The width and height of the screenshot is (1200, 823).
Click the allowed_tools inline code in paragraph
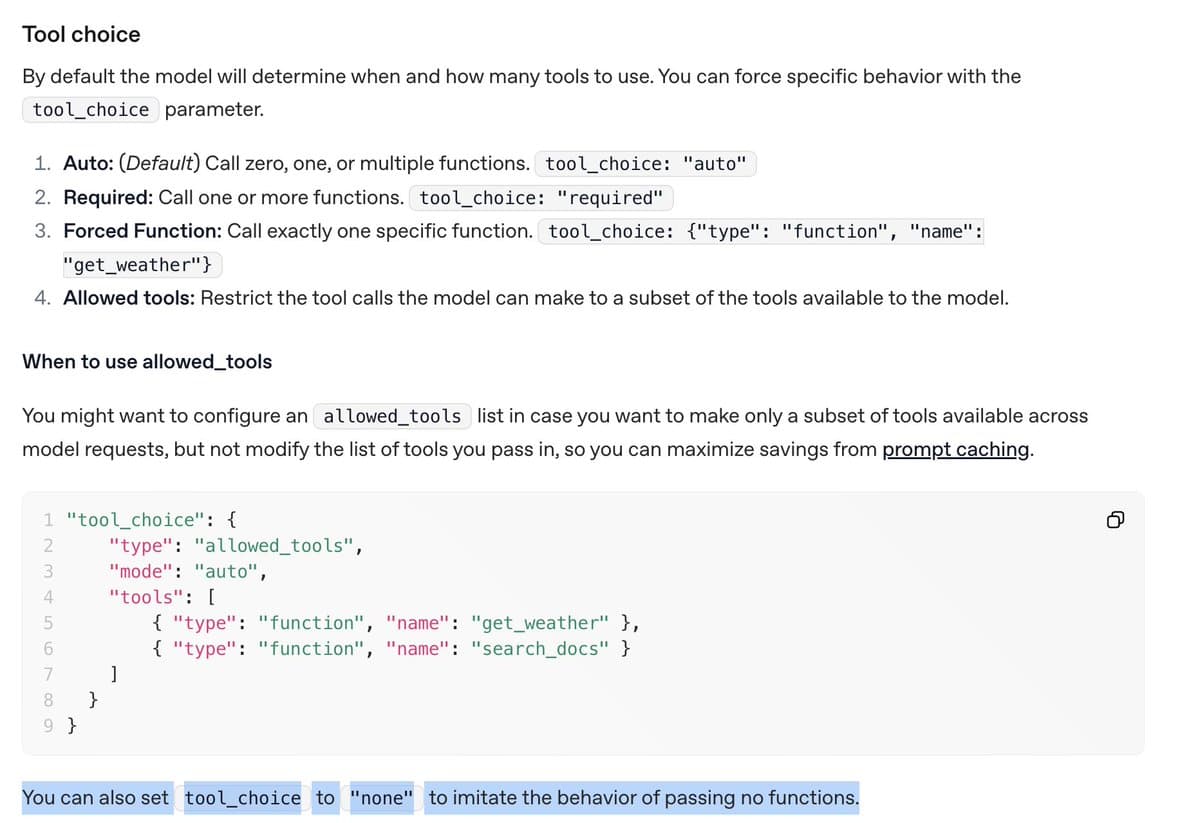tap(392, 416)
